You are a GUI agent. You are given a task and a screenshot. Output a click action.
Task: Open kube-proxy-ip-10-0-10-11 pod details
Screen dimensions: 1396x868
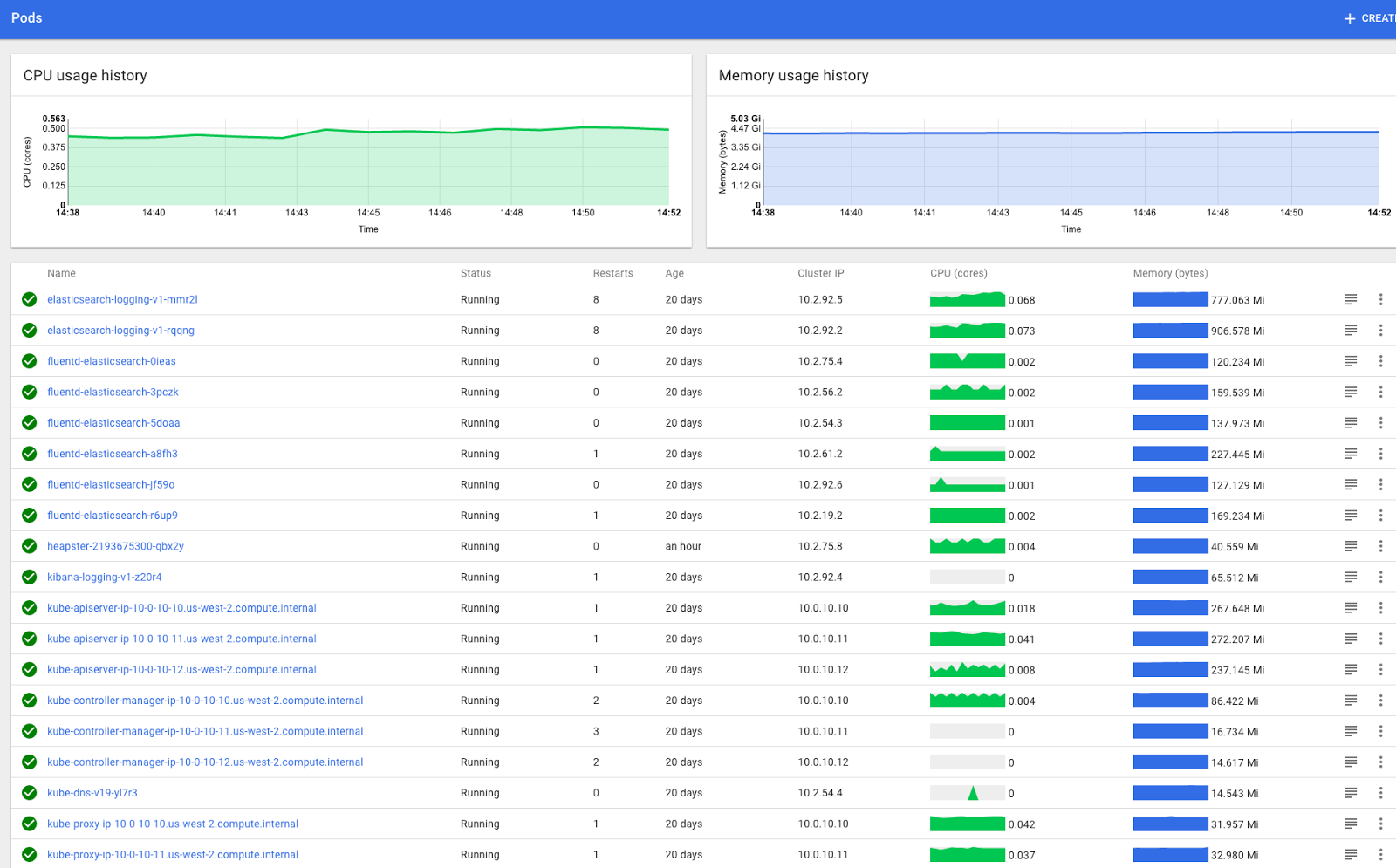[x=172, y=854]
